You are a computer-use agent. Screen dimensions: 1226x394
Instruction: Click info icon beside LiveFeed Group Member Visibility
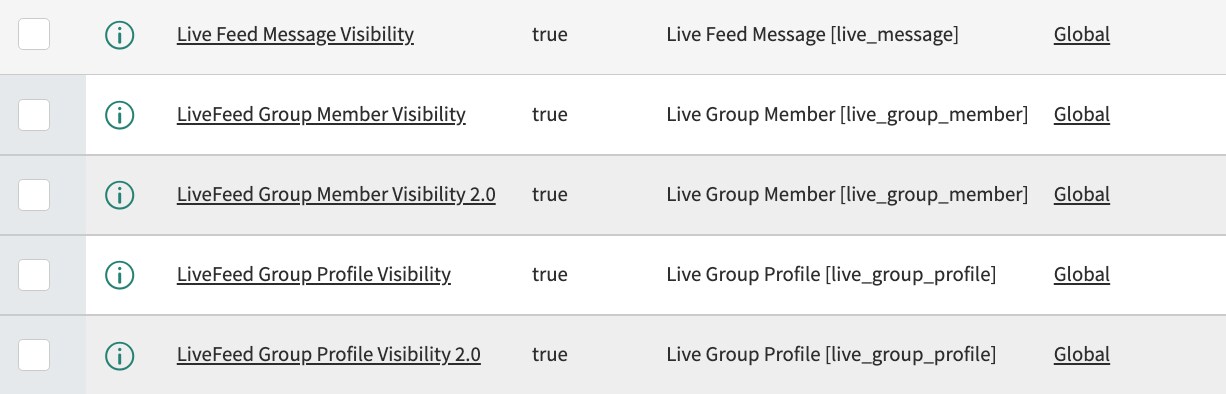click(x=119, y=115)
